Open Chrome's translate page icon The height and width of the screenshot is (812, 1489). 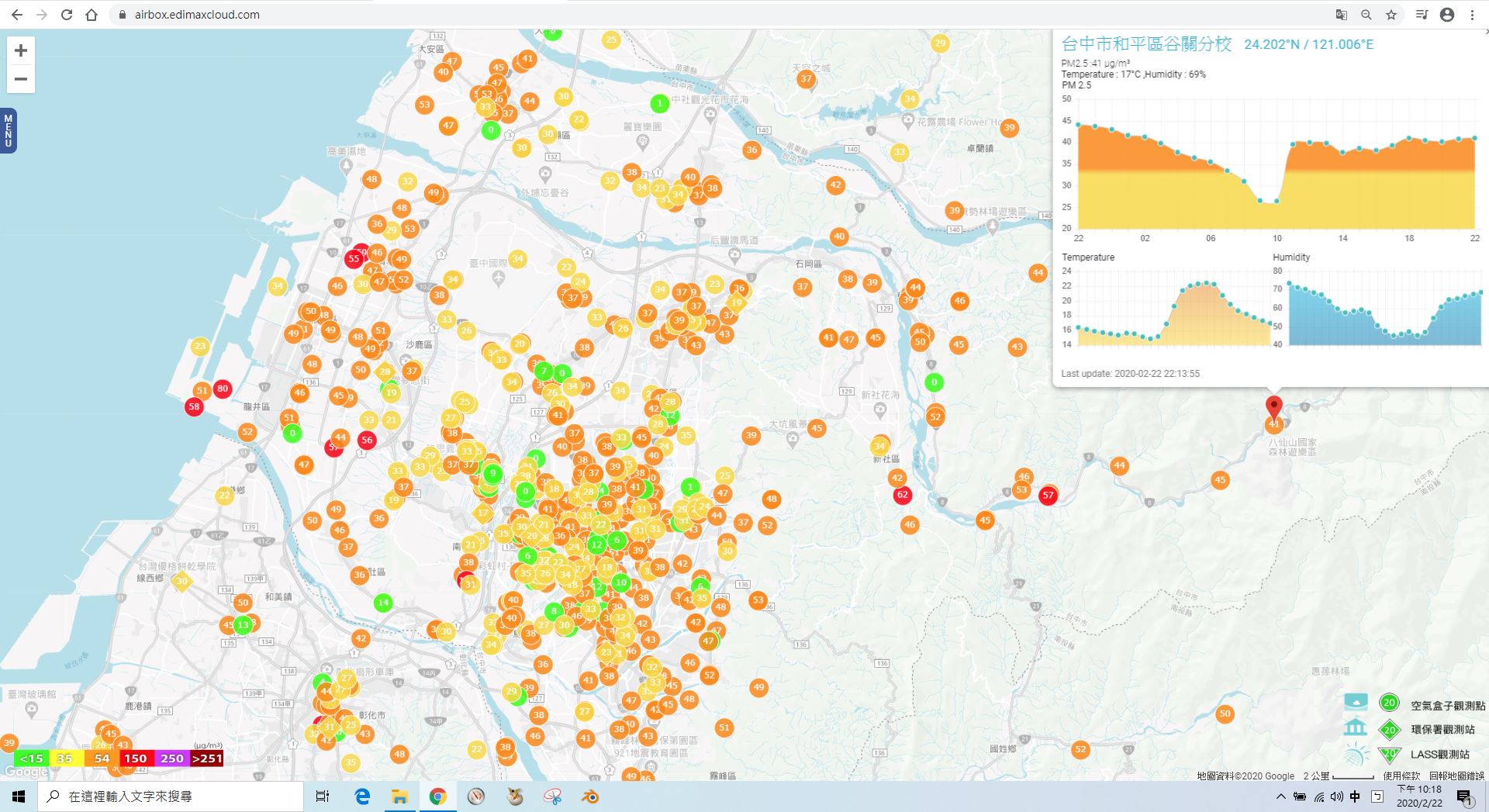[1342, 15]
